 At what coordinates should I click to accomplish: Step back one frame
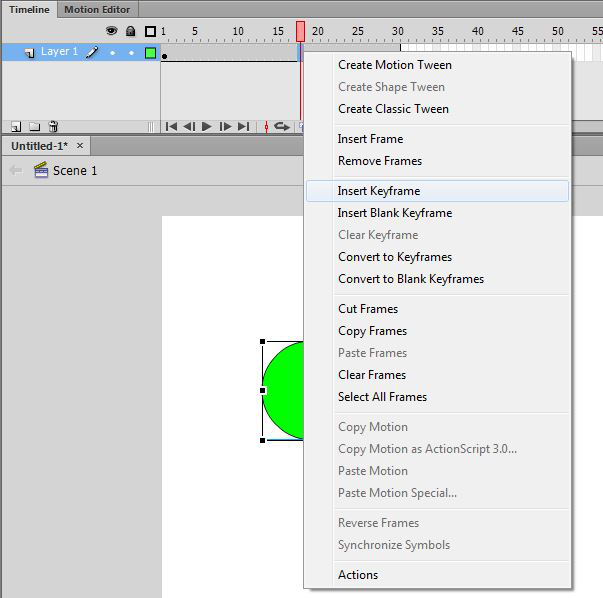(x=189, y=127)
